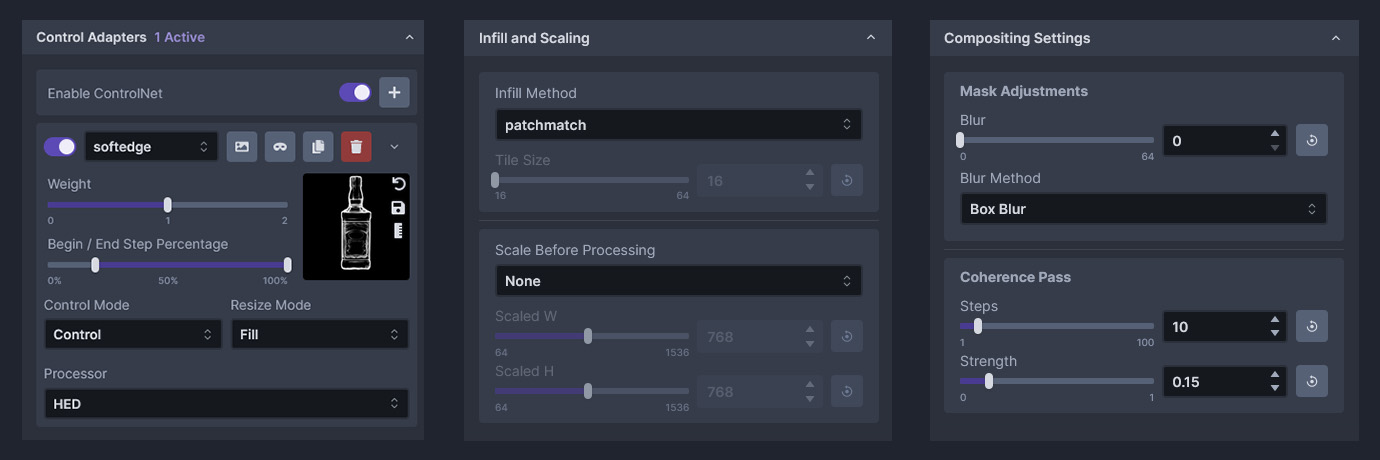Toggle the Enable ControlNet switch
Viewport: 1380px width, 460px height.
coord(355,93)
